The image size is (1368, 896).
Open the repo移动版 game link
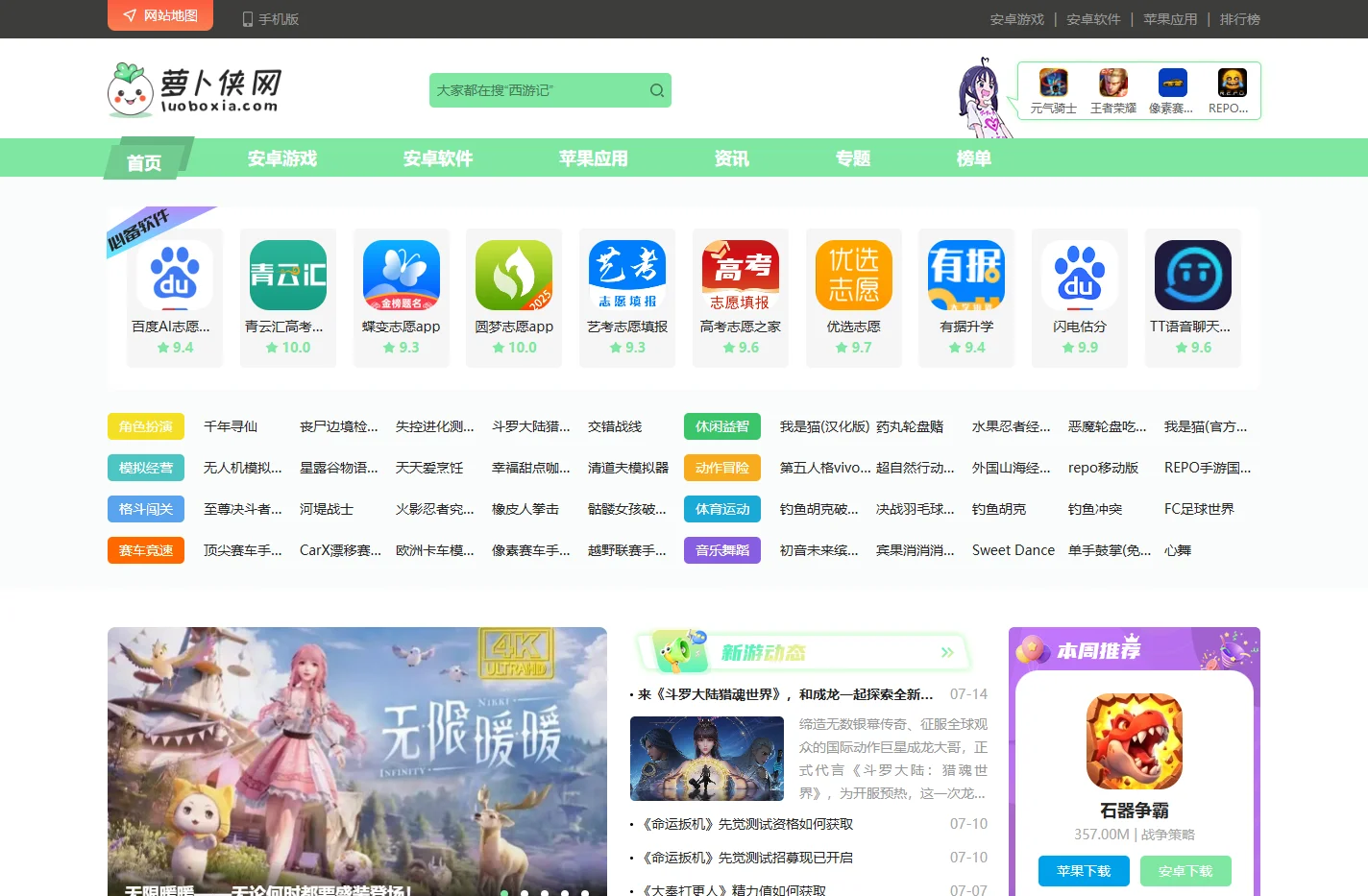click(x=1103, y=468)
